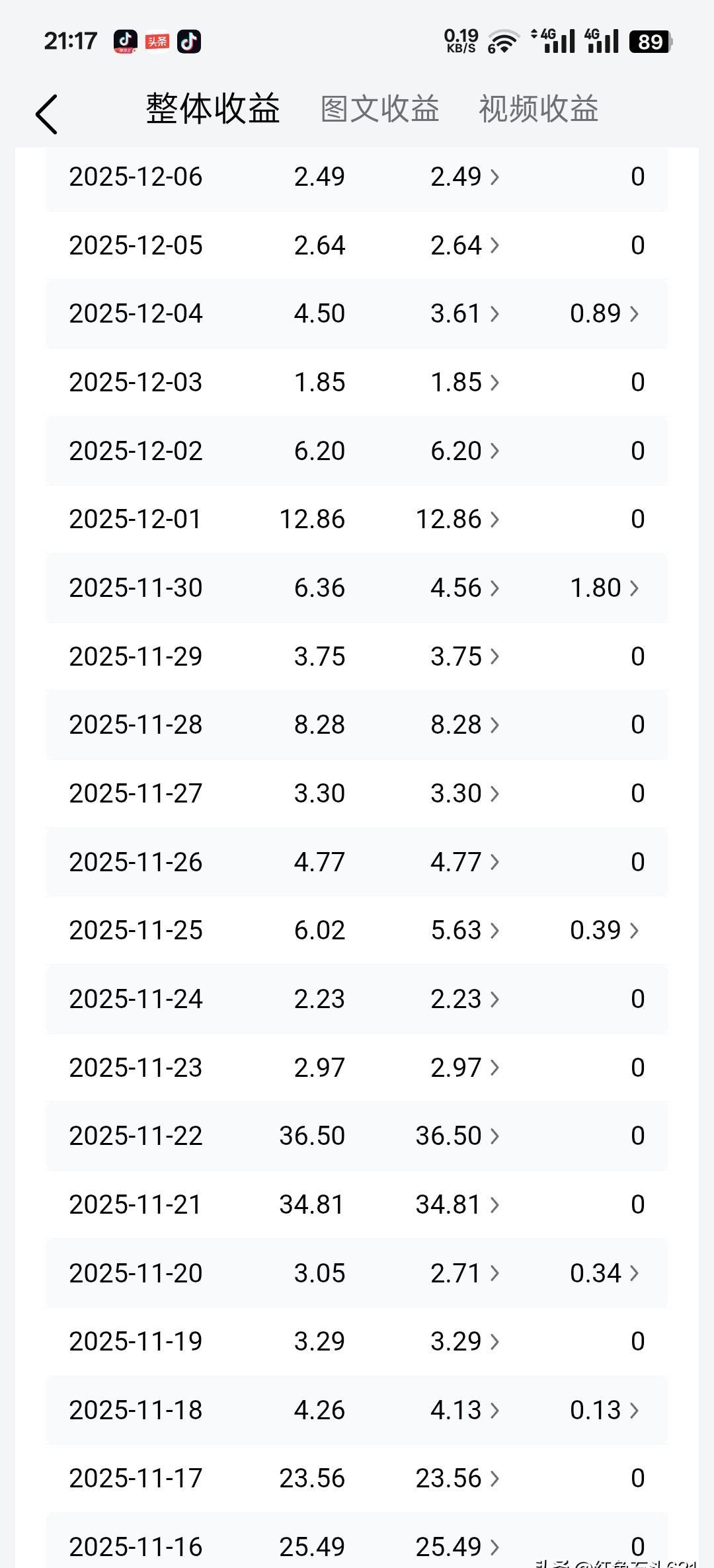This screenshot has width=714, height=1568.
Task: Tap the Toutiao status bar icon
Action: click(157, 42)
